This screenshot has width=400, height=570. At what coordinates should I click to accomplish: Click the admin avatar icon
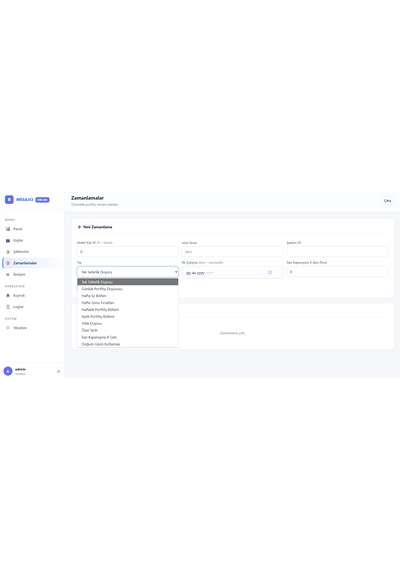[8, 371]
